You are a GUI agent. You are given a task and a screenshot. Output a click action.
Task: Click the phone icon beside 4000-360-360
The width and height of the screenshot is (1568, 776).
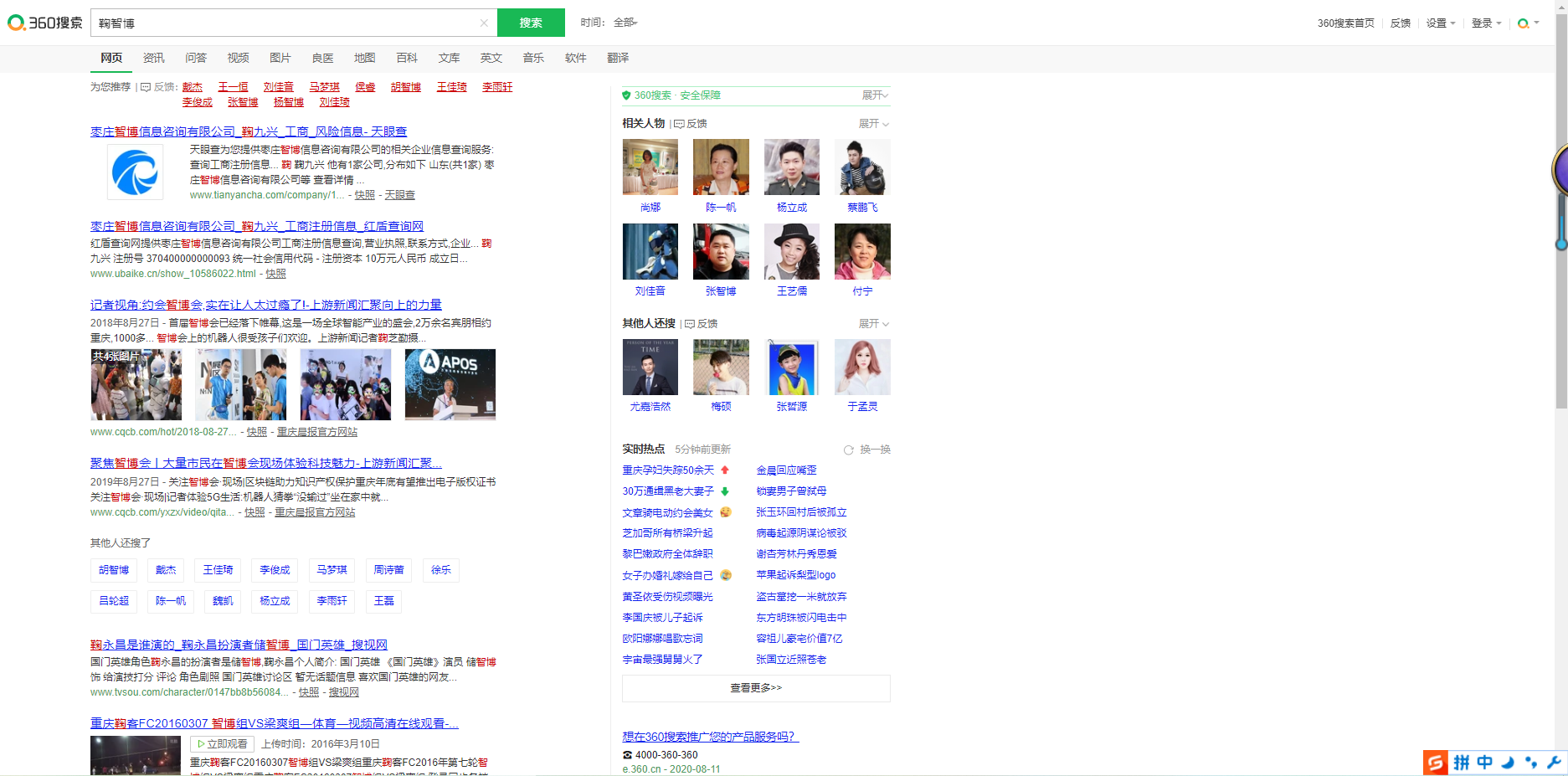pyautogui.click(x=627, y=755)
